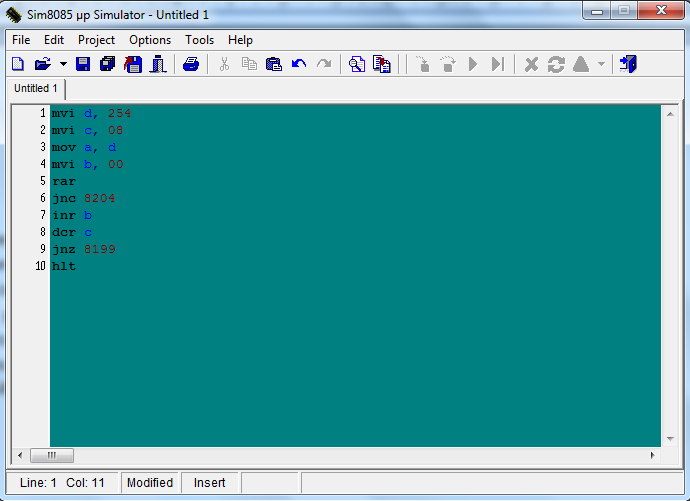Click the New file icon
Image resolution: width=690 pixels, height=501 pixels.
click(18, 64)
